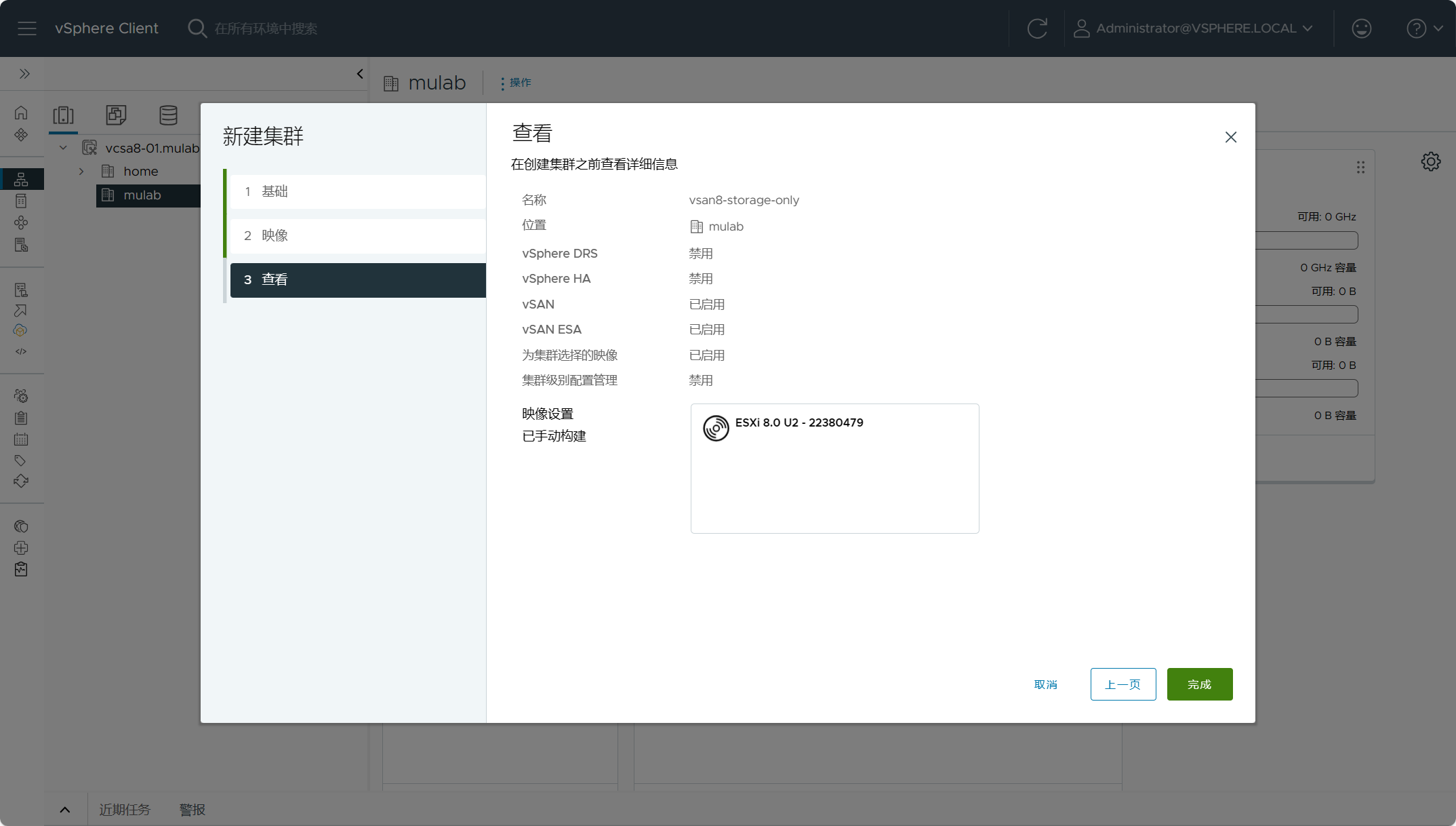Image resolution: width=1456 pixels, height=826 pixels.
Task: Go to Home sidebar icon
Action: coord(21,113)
